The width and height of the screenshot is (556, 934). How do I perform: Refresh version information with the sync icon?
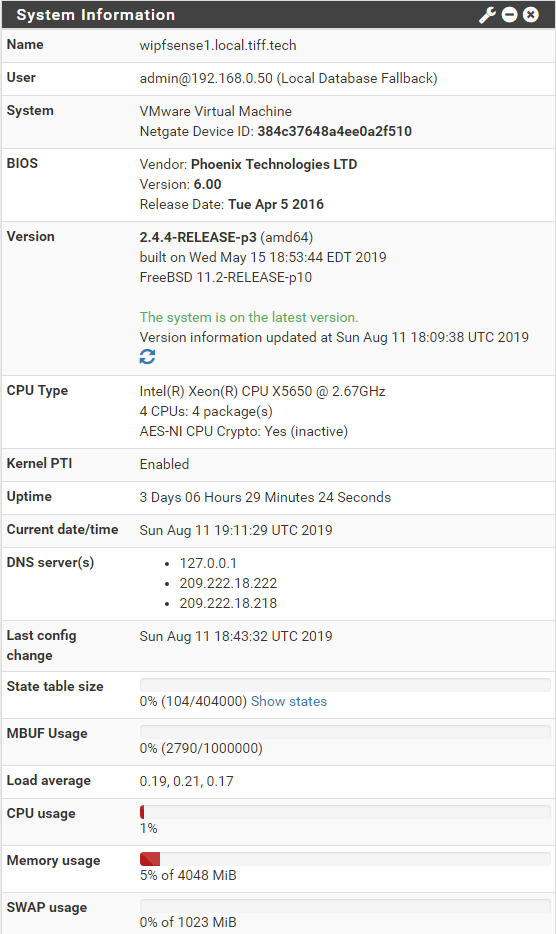147,357
